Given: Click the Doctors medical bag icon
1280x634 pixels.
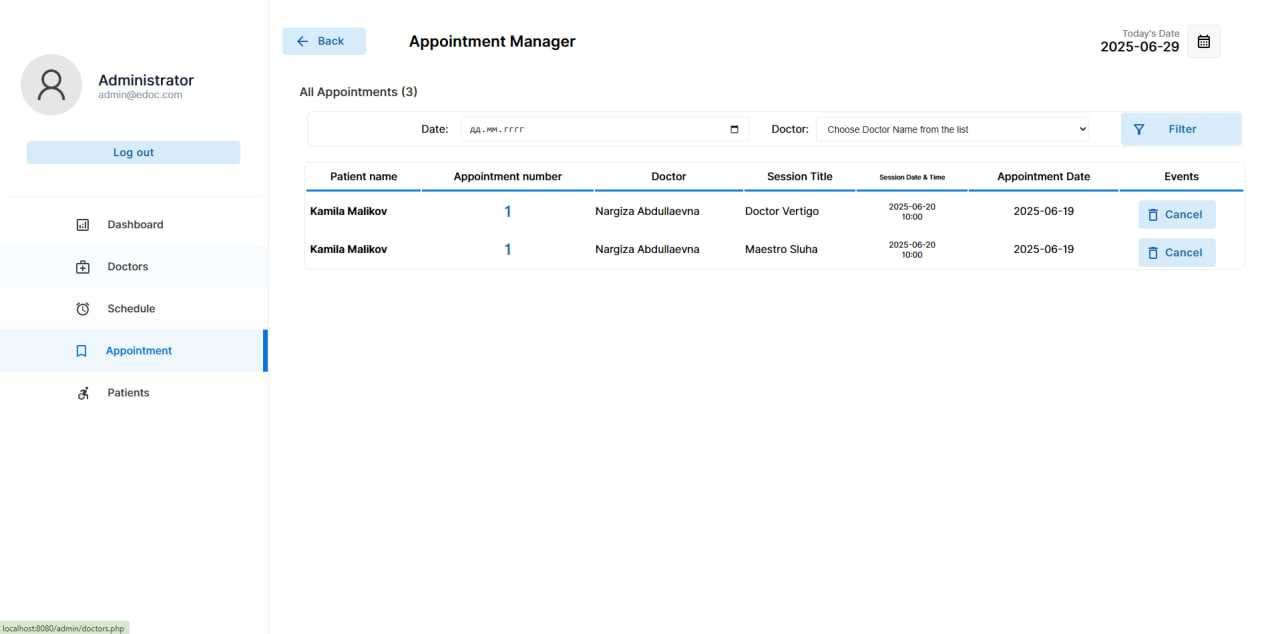Looking at the screenshot, I should point(83,267).
